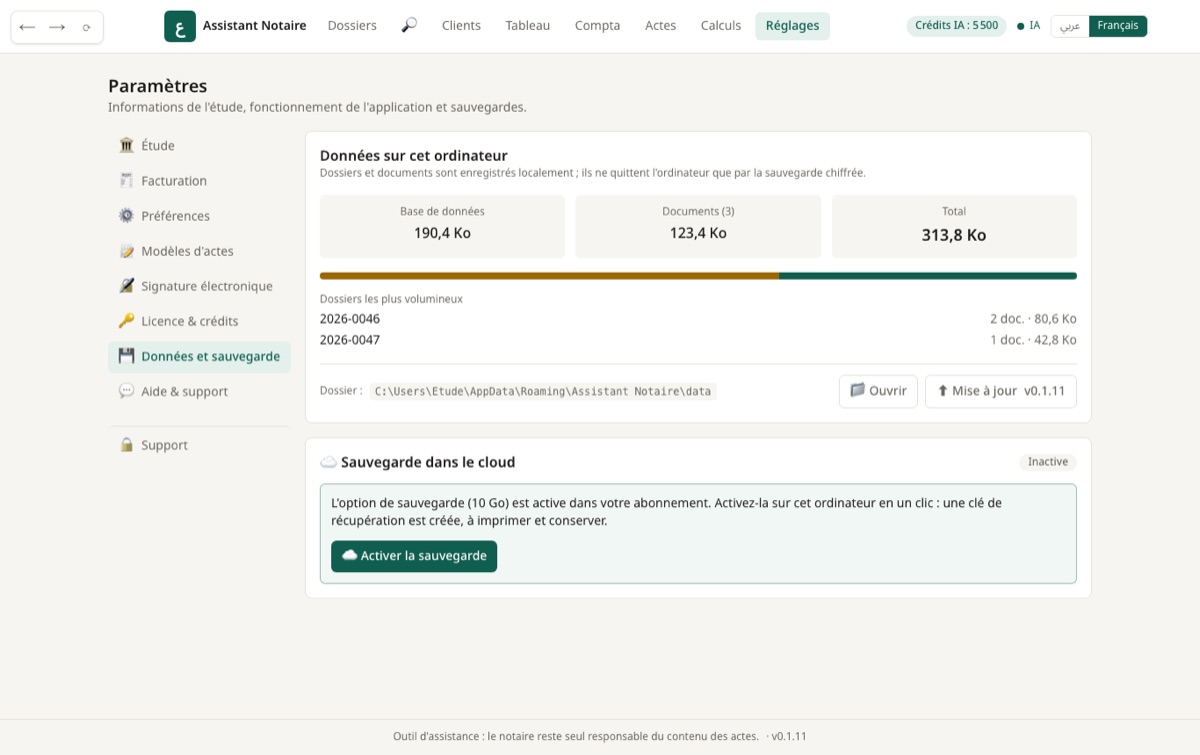Click the Licence & crédits key icon
This screenshot has height=755, width=1200.
tap(126, 321)
